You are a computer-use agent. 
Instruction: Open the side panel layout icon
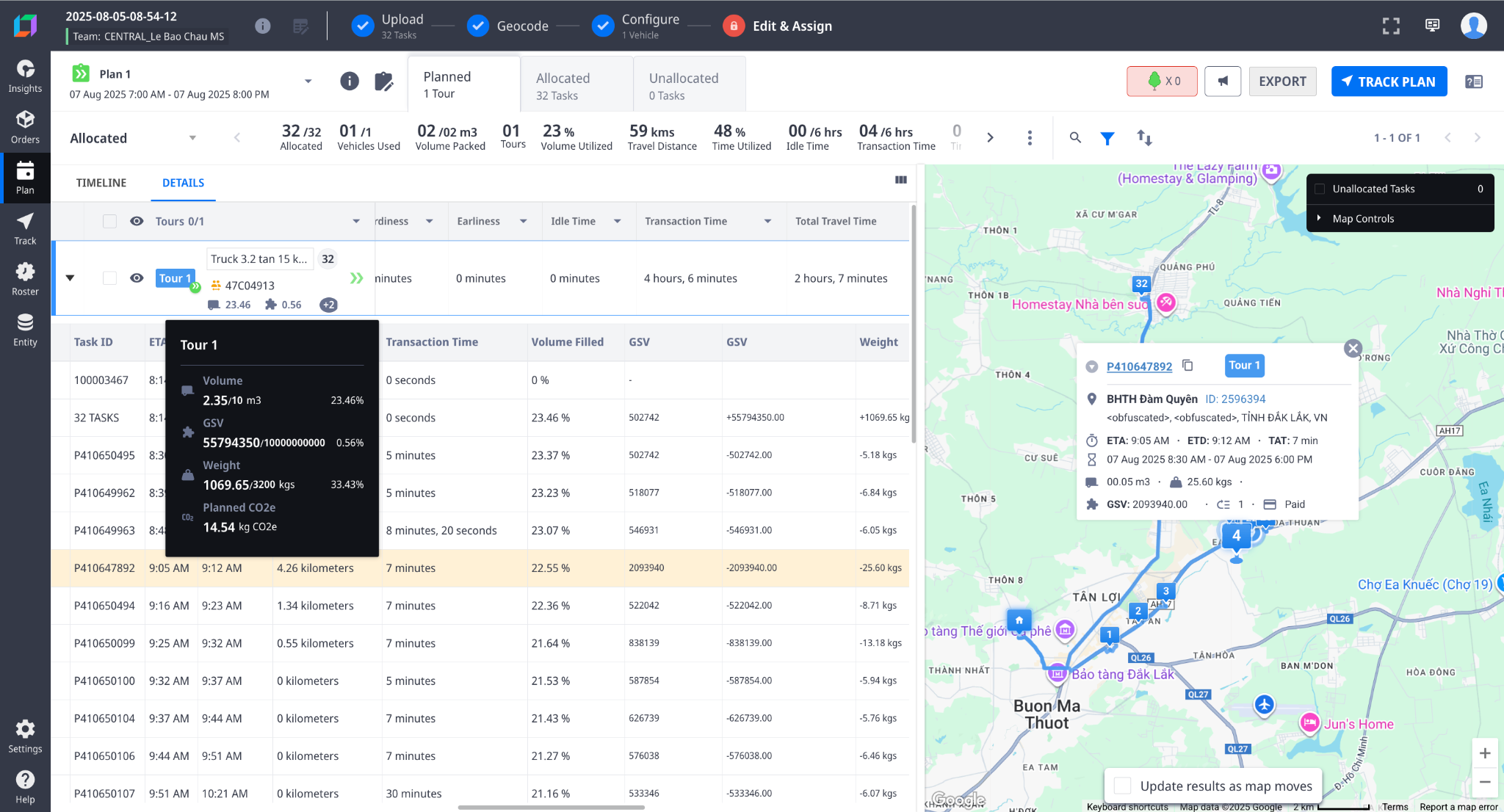pos(1474,81)
